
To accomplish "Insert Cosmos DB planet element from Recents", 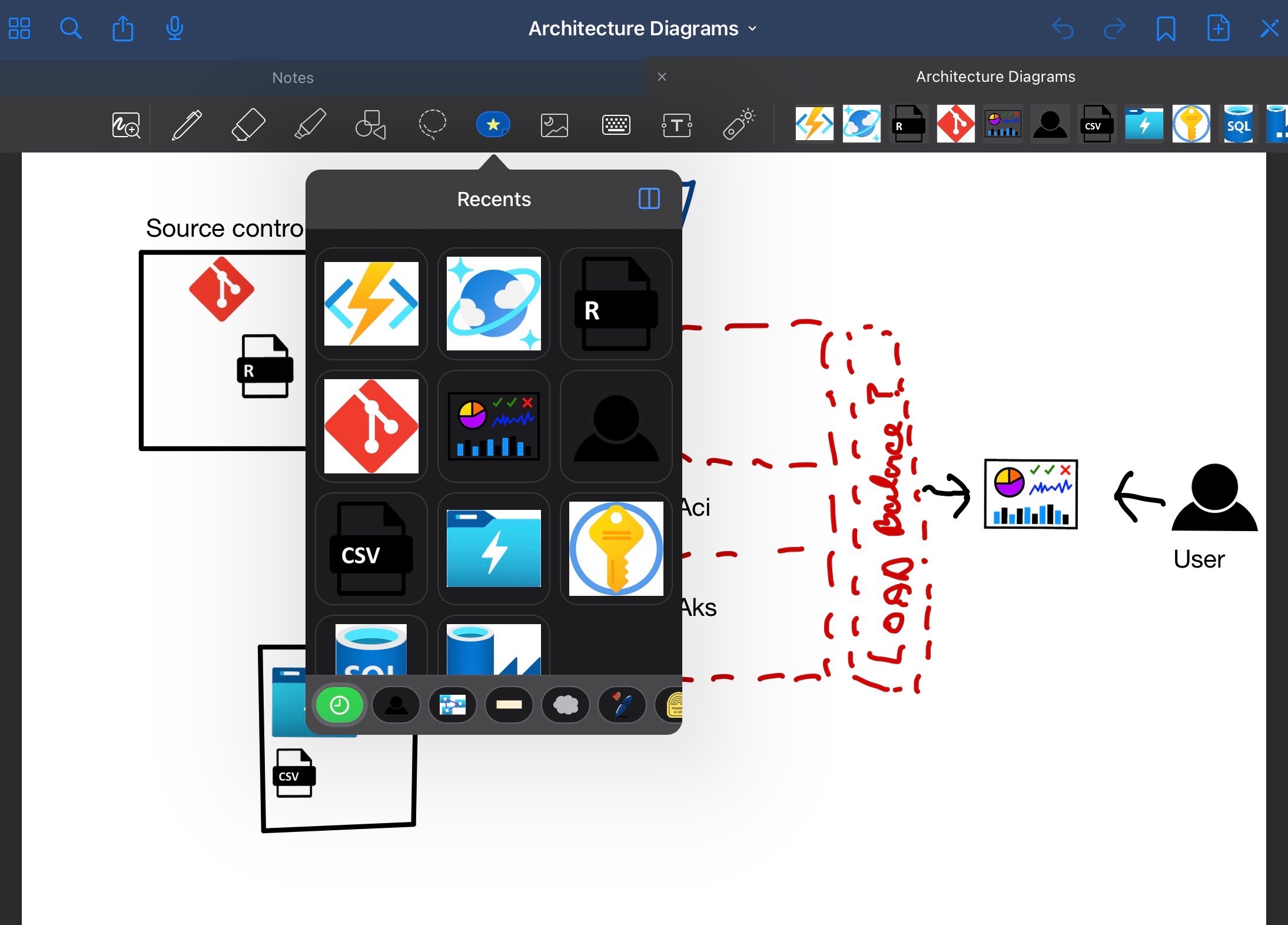I will coord(494,304).
